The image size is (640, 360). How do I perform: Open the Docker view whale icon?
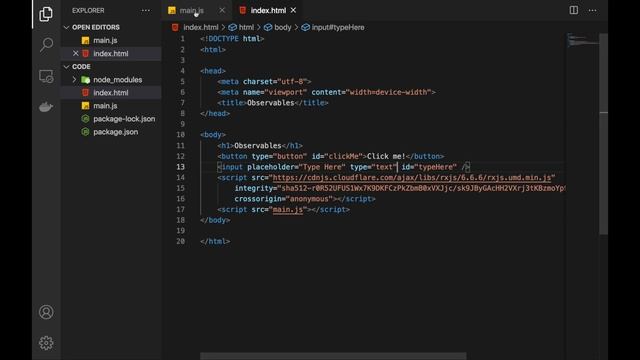coord(46,107)
